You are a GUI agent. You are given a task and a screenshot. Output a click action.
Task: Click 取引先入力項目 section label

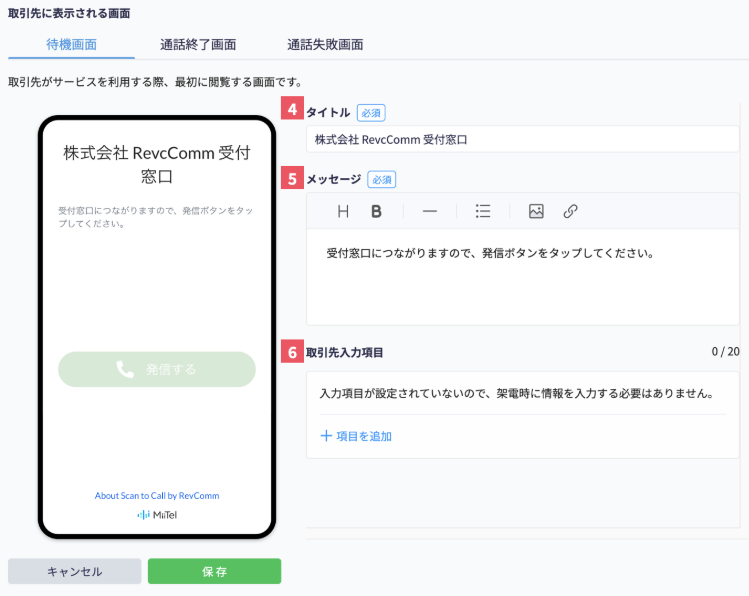(x=344, y=352)
